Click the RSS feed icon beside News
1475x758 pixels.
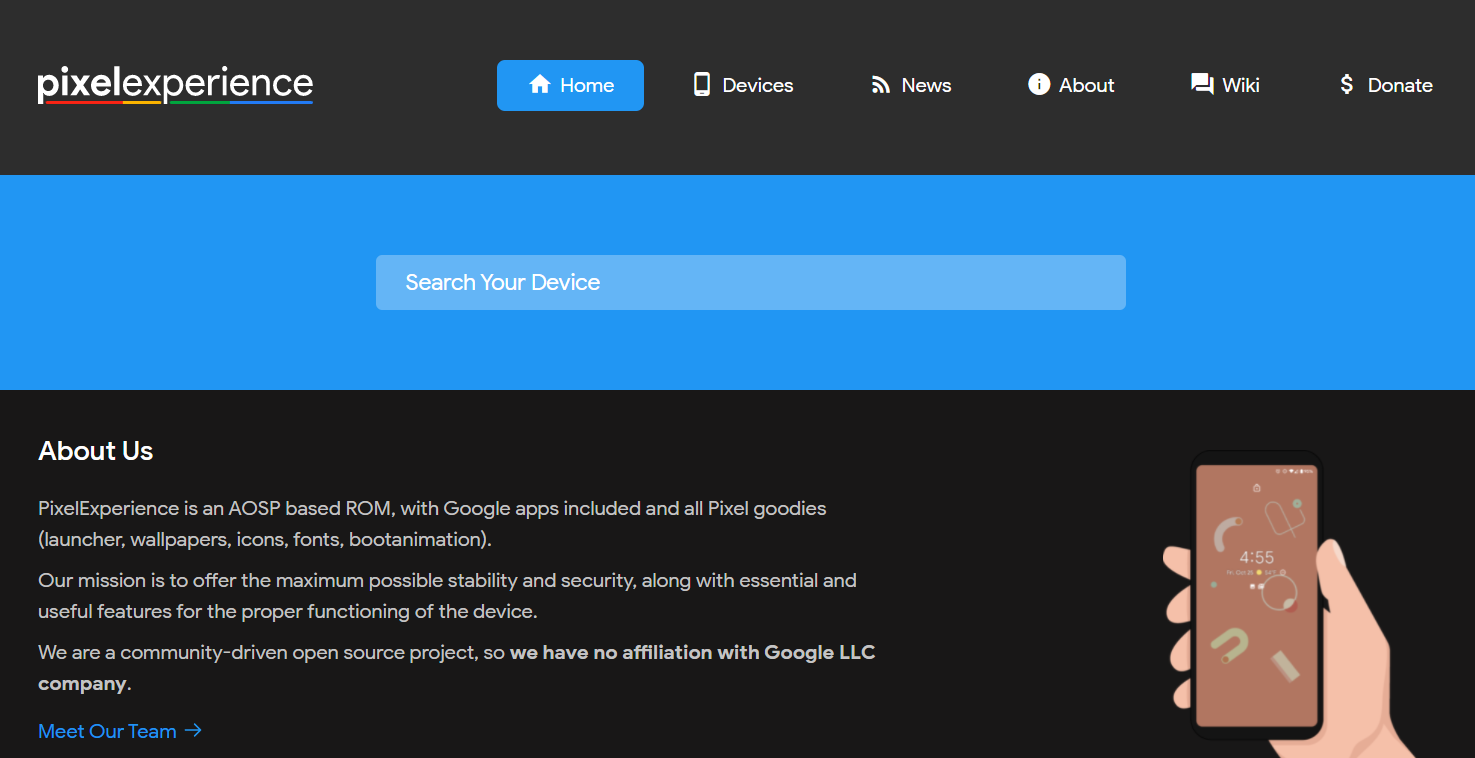pyautogui.click(x=881, y=85)
